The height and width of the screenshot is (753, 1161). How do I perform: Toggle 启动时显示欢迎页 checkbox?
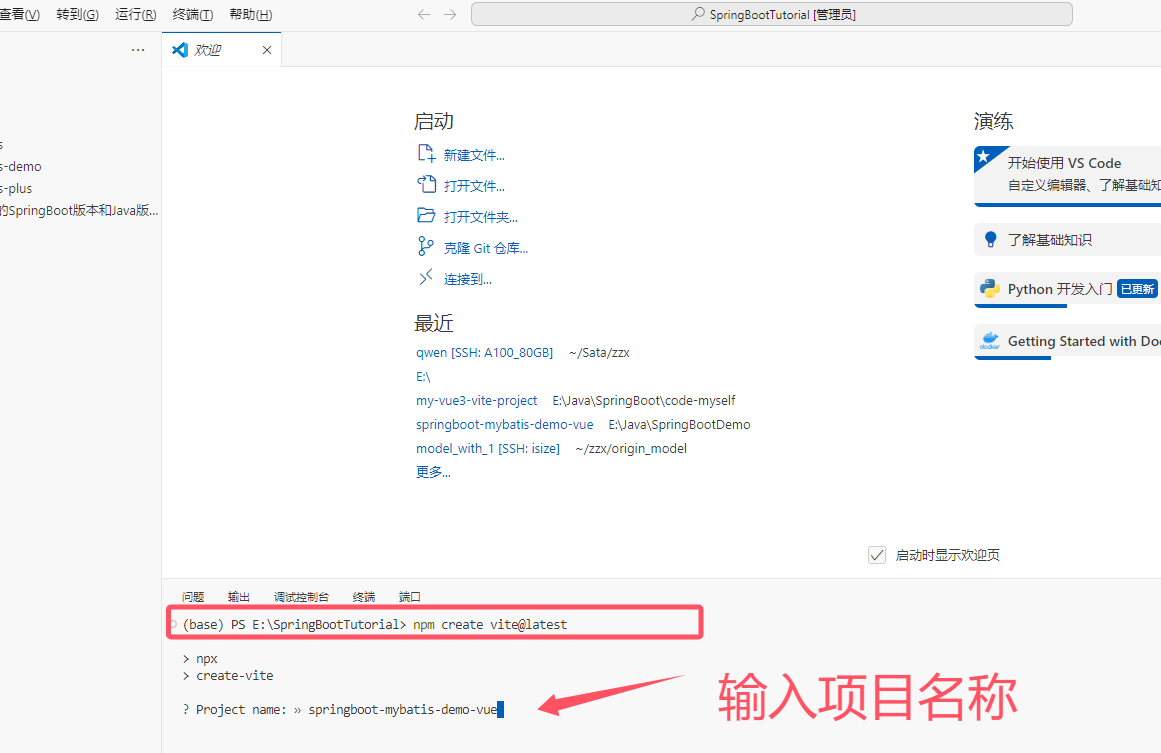point(877,555)
